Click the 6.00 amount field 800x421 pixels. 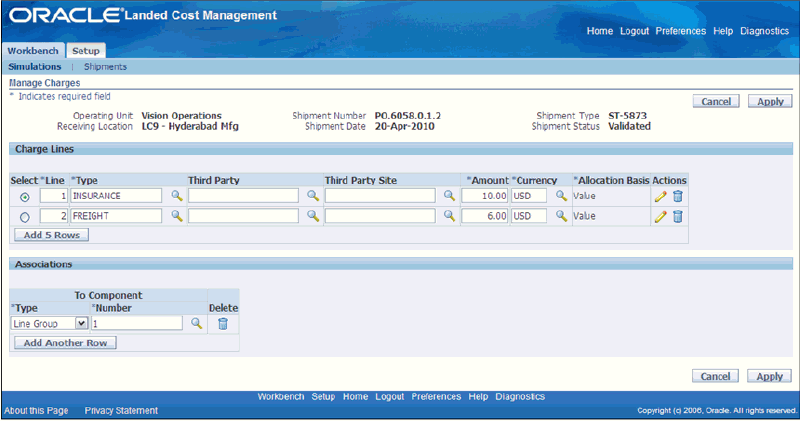(485, 216)
